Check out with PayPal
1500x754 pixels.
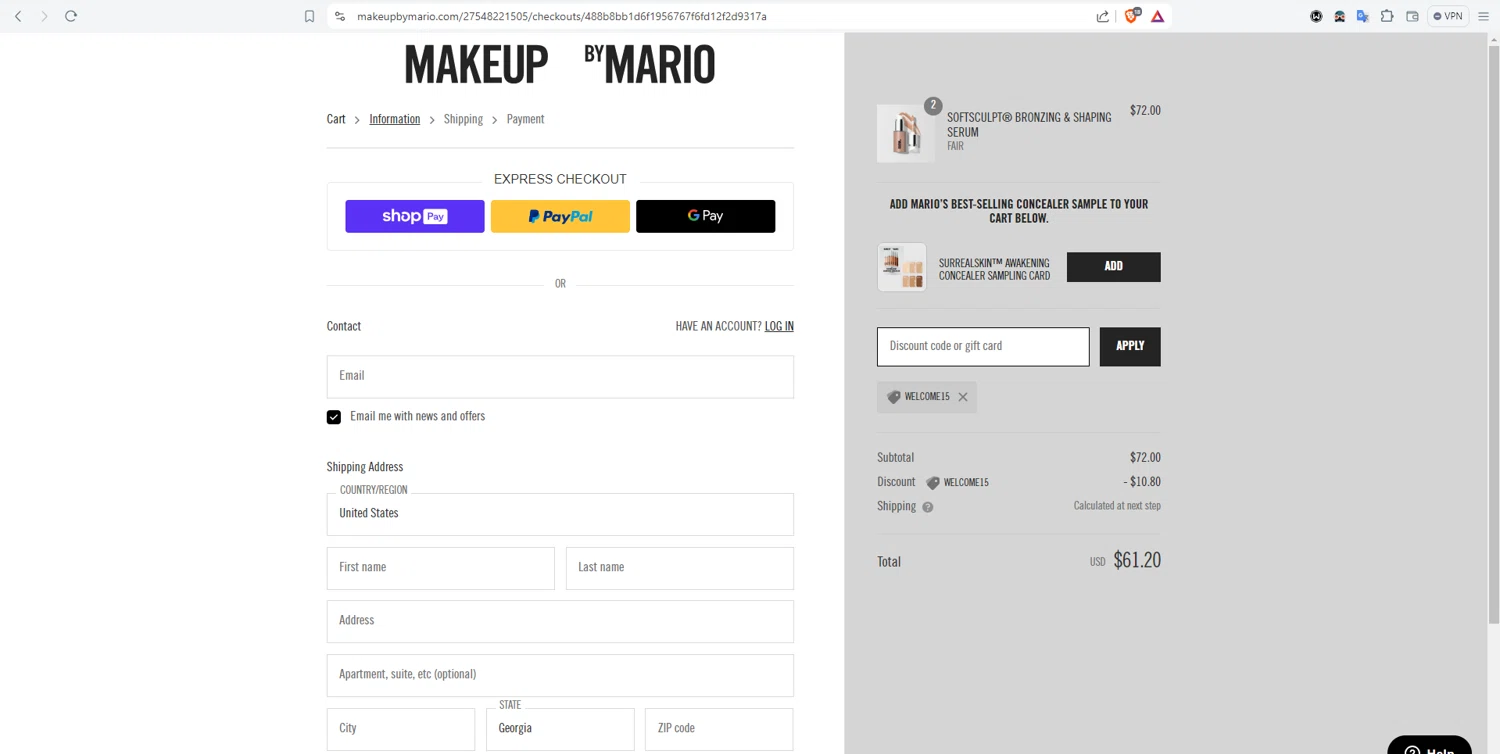(x=560, y=216)
